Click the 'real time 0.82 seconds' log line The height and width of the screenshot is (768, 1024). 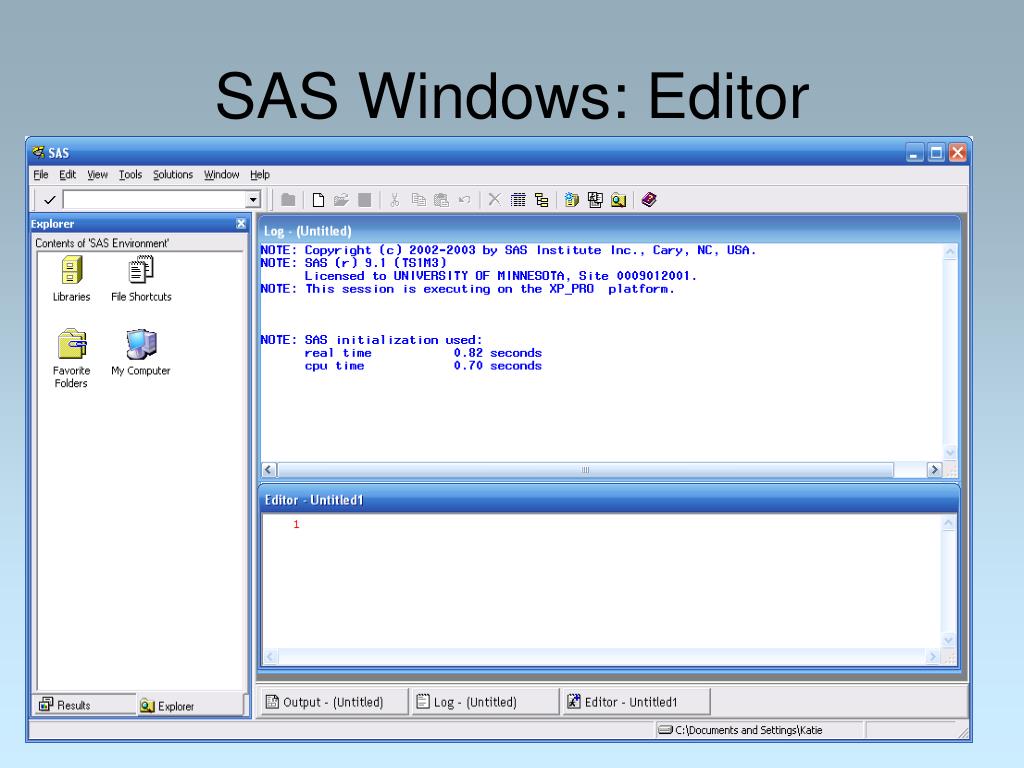tap(423, 353)
